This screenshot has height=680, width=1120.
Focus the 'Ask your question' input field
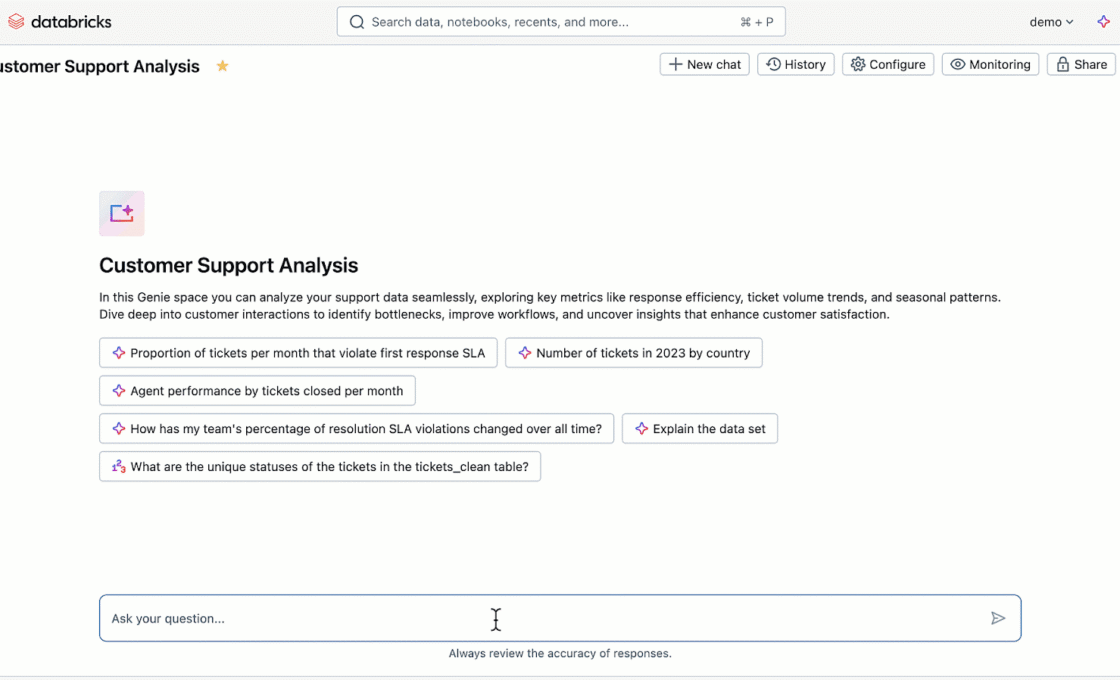540,618
